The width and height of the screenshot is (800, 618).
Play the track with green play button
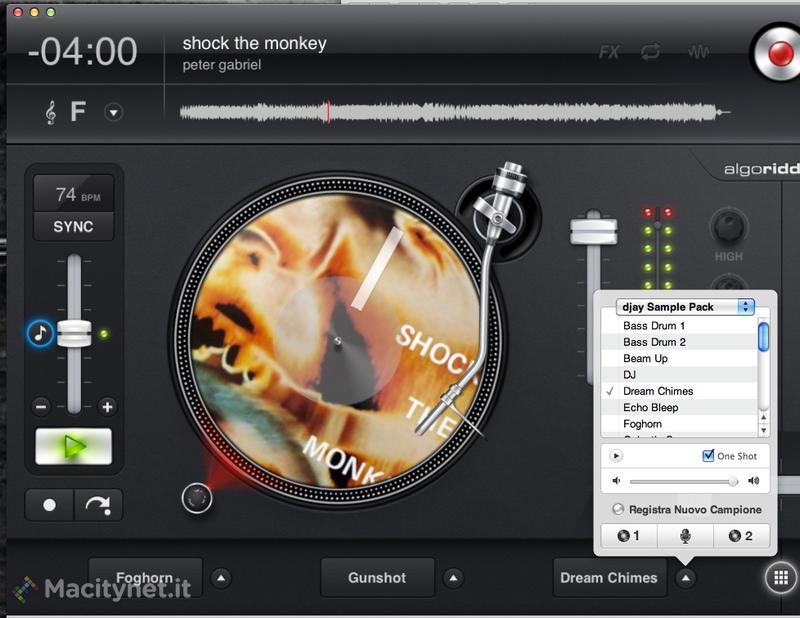[73, 447]
